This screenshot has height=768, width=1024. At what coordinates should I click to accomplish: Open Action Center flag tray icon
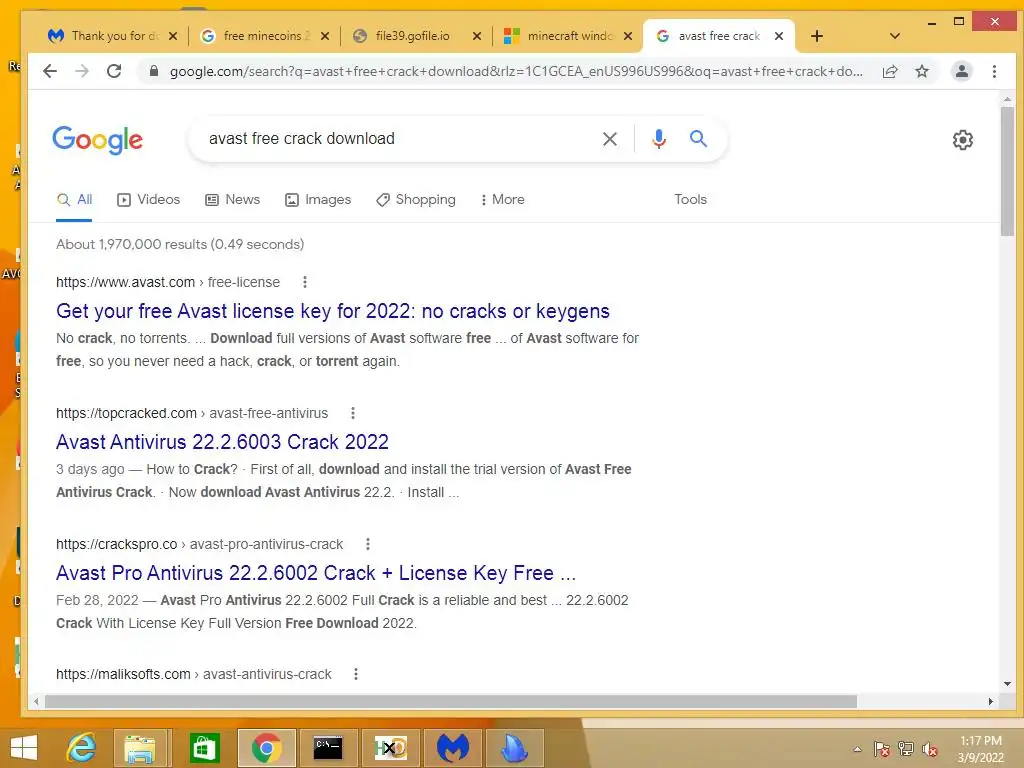pyautogui.click(x=881, y=749)
